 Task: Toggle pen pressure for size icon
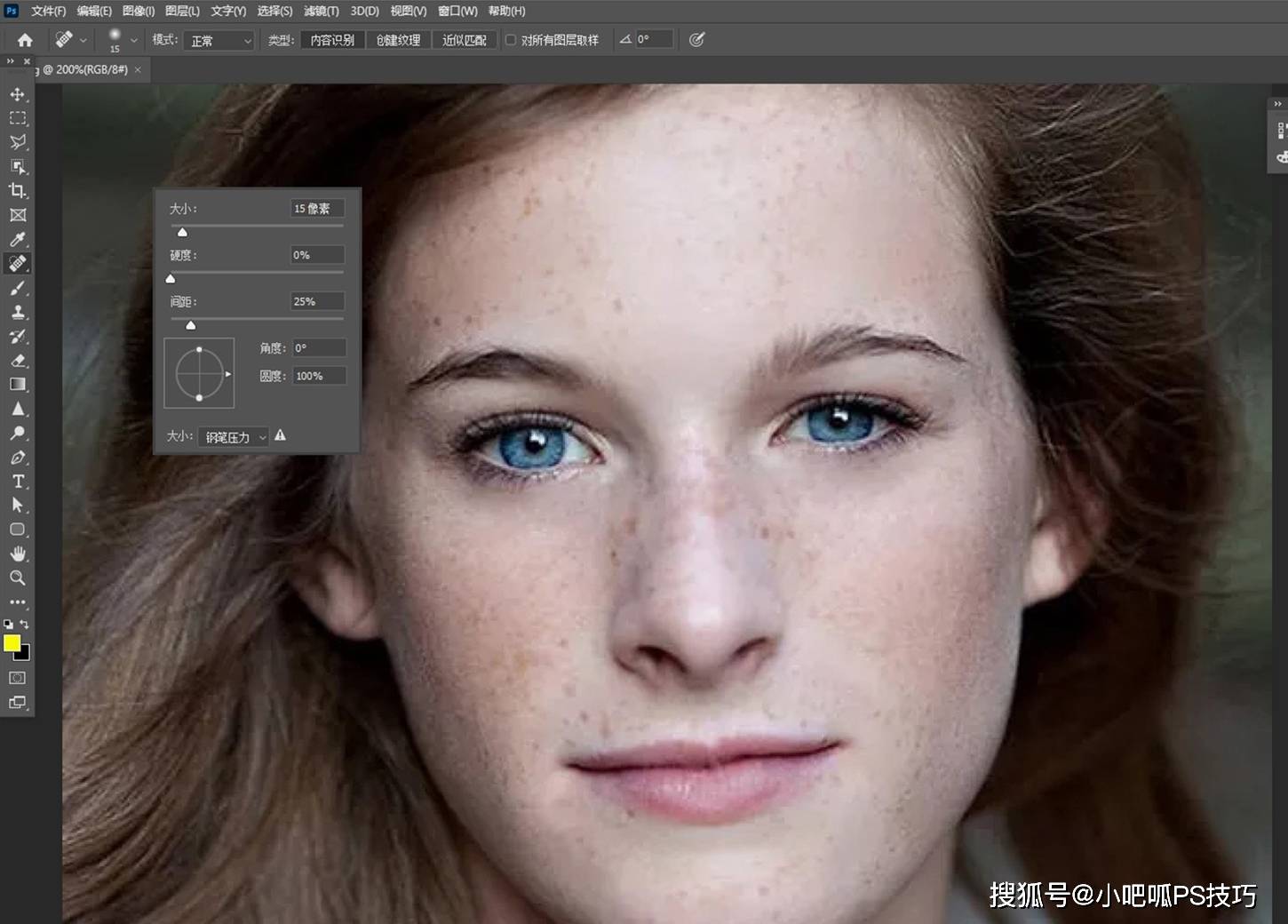[x=696, y=40]
